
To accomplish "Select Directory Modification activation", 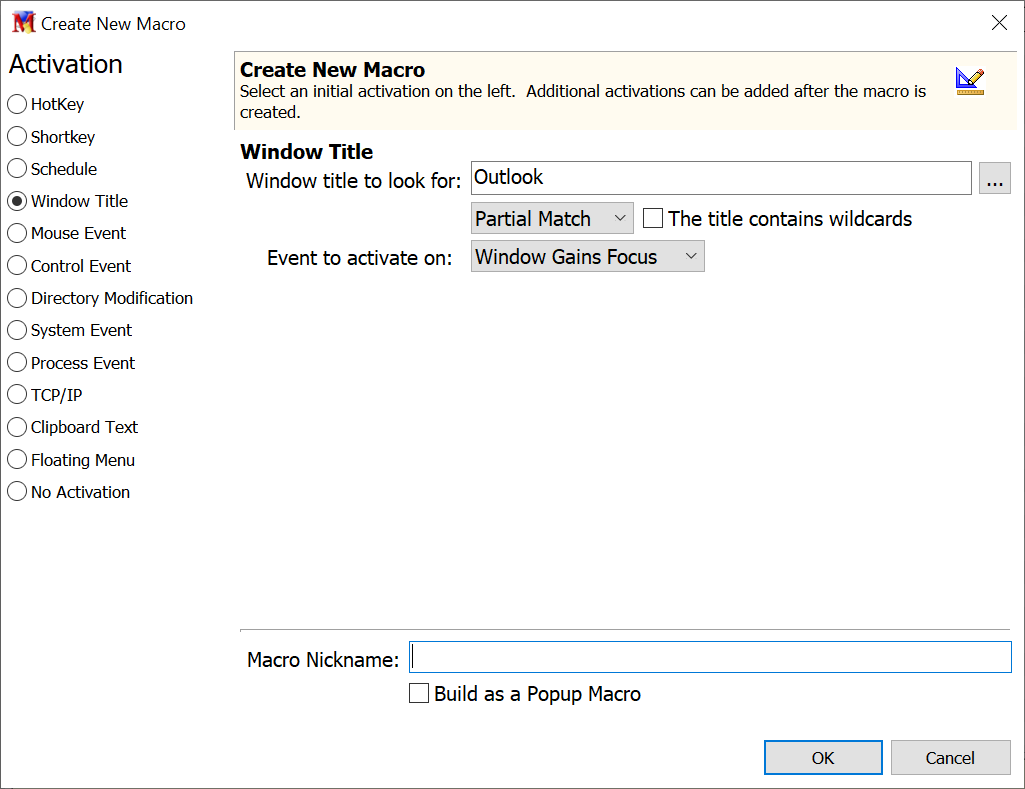I will tap(17, 298).
